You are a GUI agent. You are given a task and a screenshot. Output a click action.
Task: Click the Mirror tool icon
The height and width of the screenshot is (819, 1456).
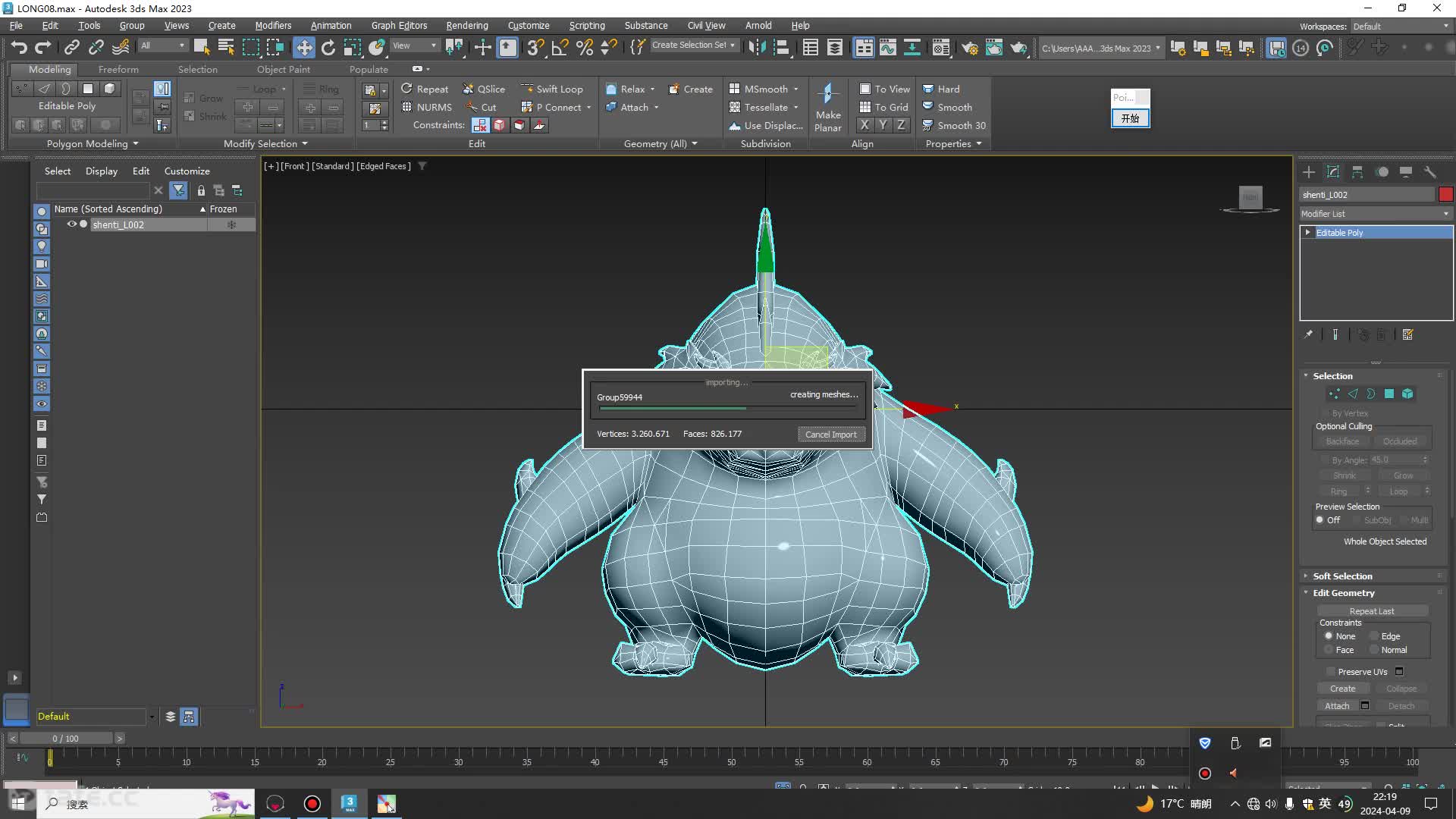[757, 48]
